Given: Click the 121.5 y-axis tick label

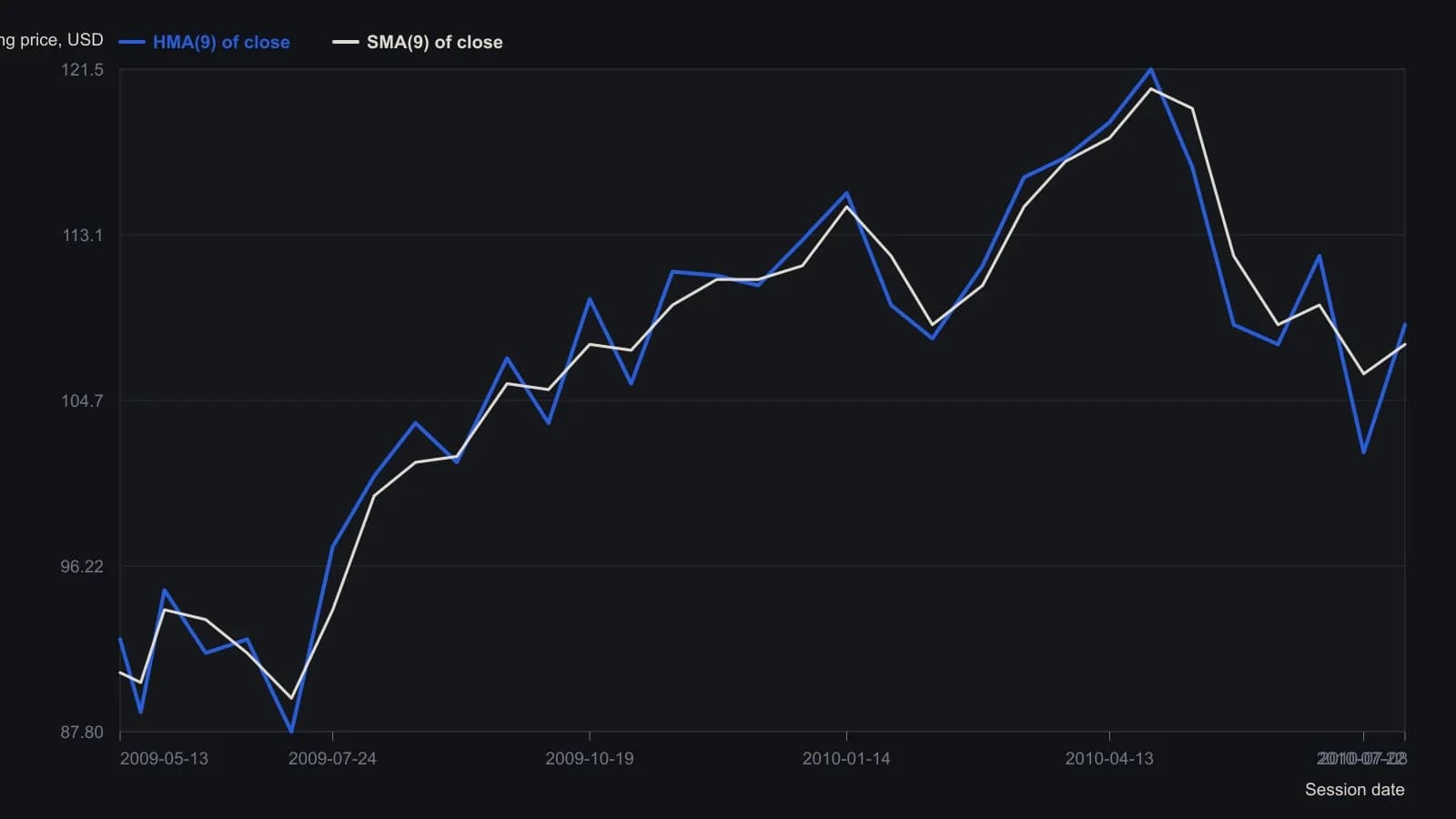Looking at the screenshot, I should click(83, 69).
